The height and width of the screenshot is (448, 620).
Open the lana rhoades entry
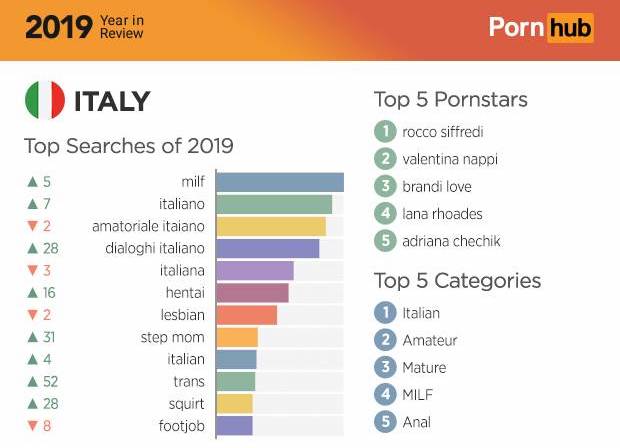point(443,213)
